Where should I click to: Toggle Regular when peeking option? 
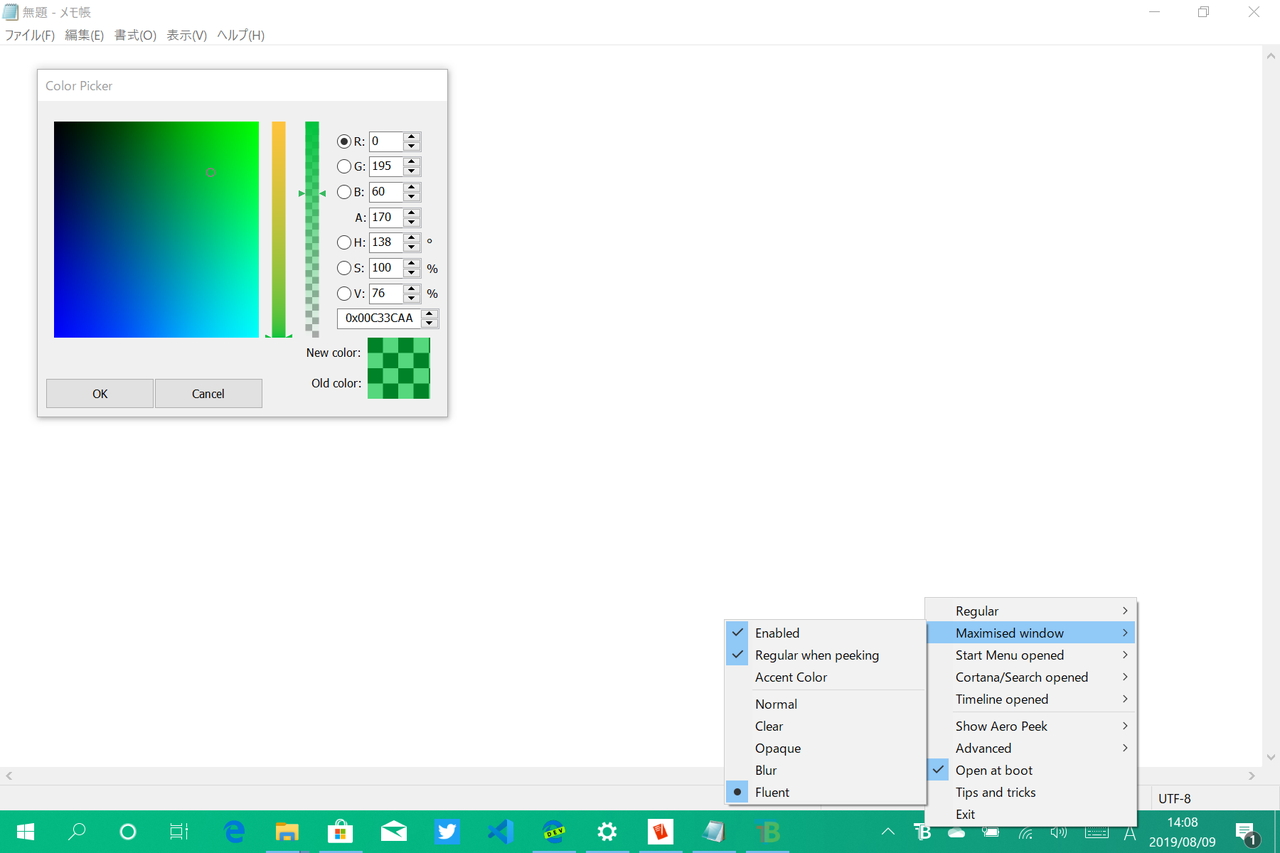[x=825, y=655]
